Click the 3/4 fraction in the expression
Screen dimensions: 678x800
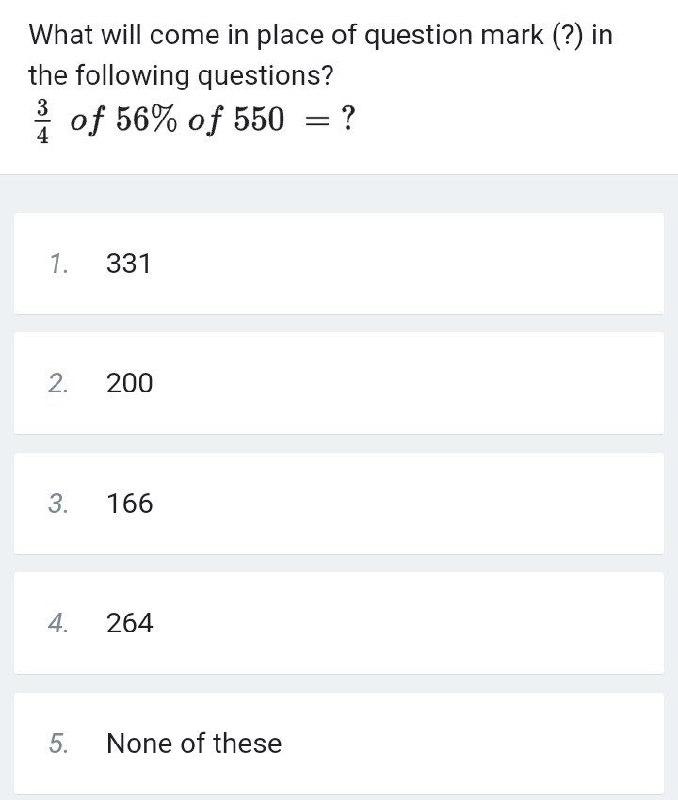click(43, 121)
